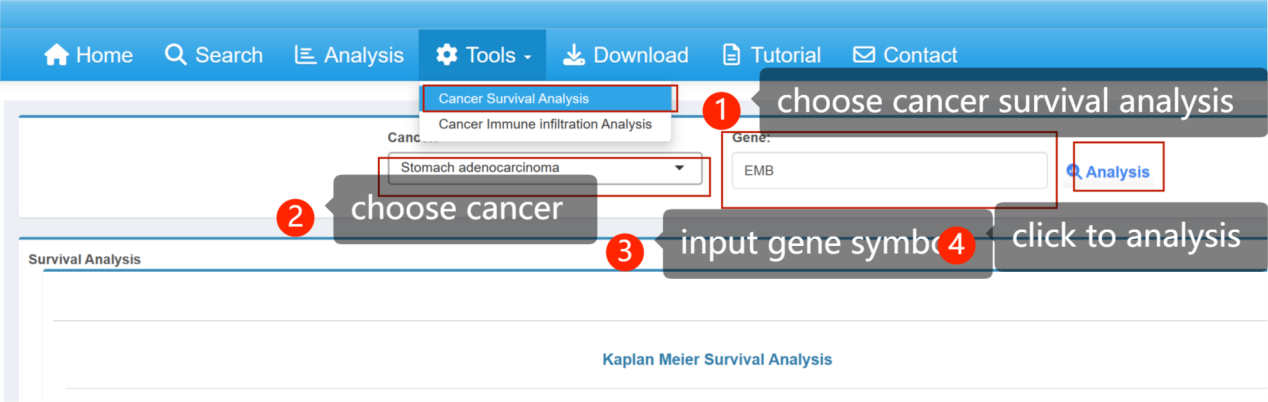Click the Contact envelope icon
Image resolution: width=1268 pixels, height=402 pixels.
[863, 55]
